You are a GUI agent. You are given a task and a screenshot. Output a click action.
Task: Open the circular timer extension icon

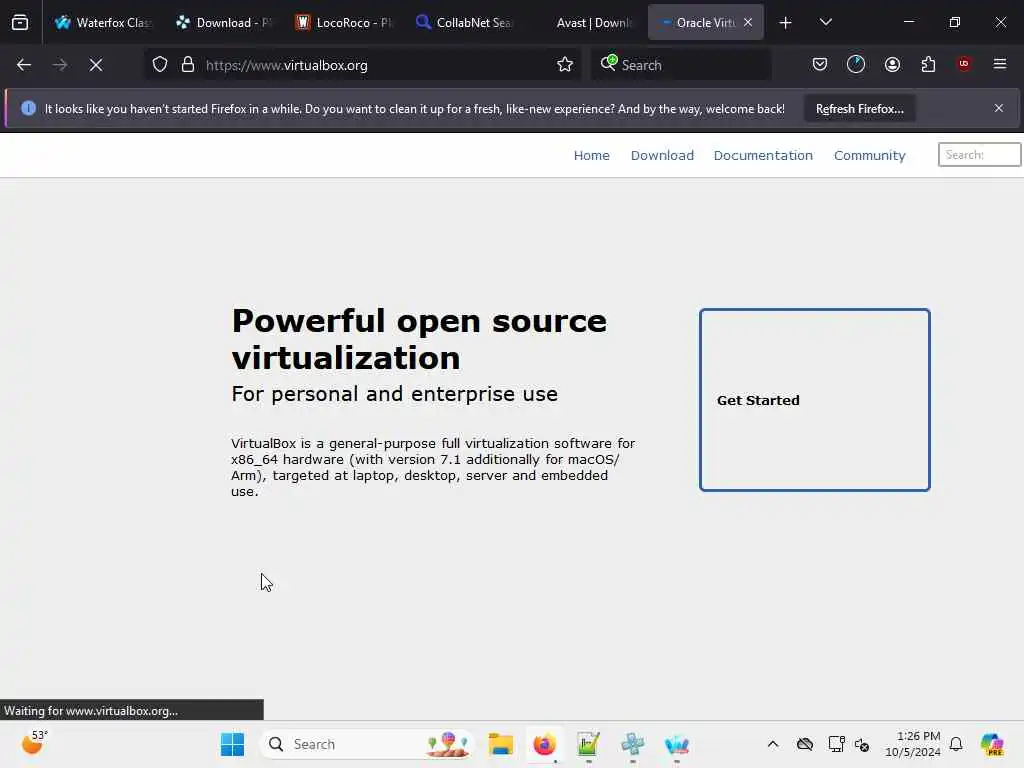click(856, 65)
